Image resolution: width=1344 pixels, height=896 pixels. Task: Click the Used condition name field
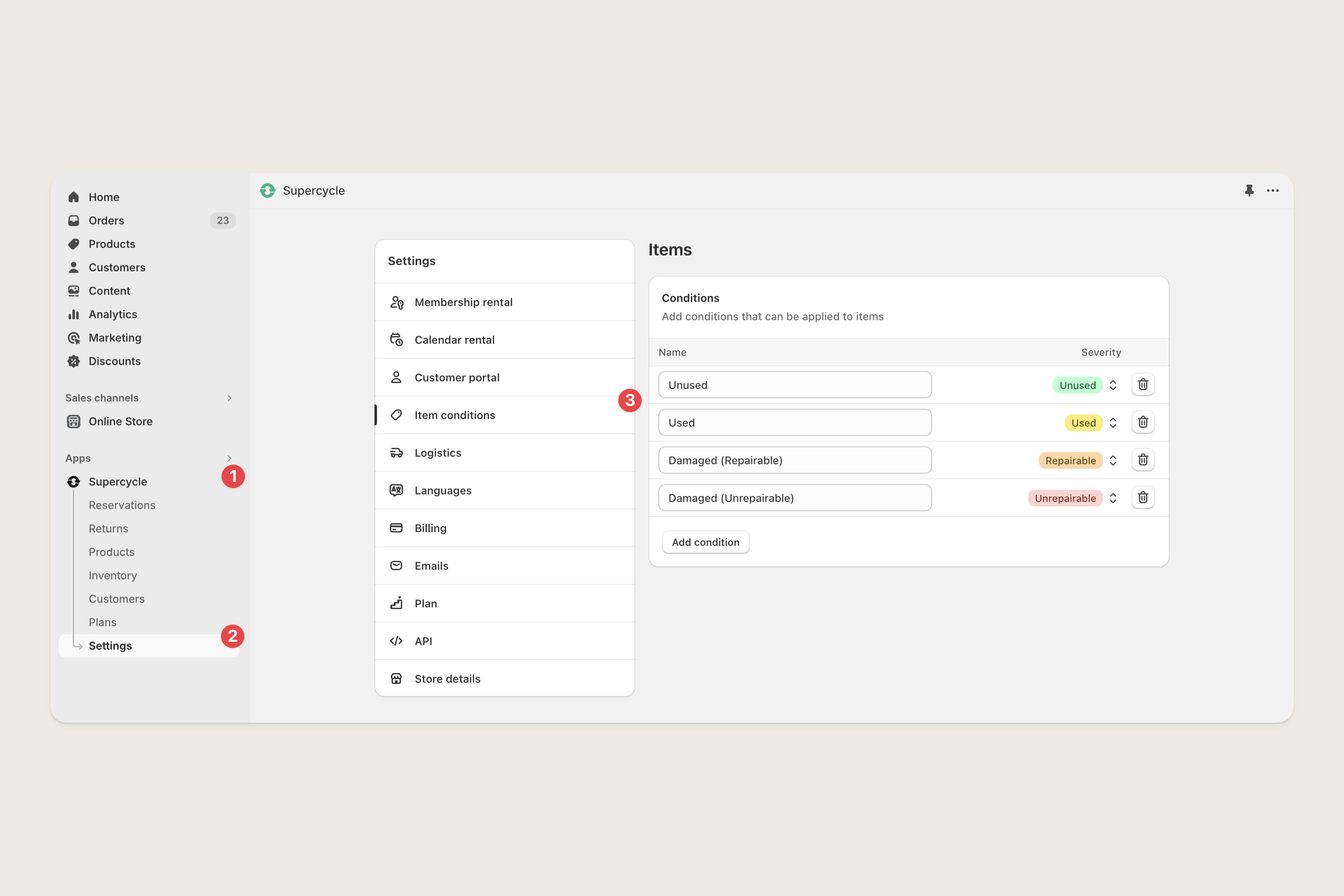[795, 423]
